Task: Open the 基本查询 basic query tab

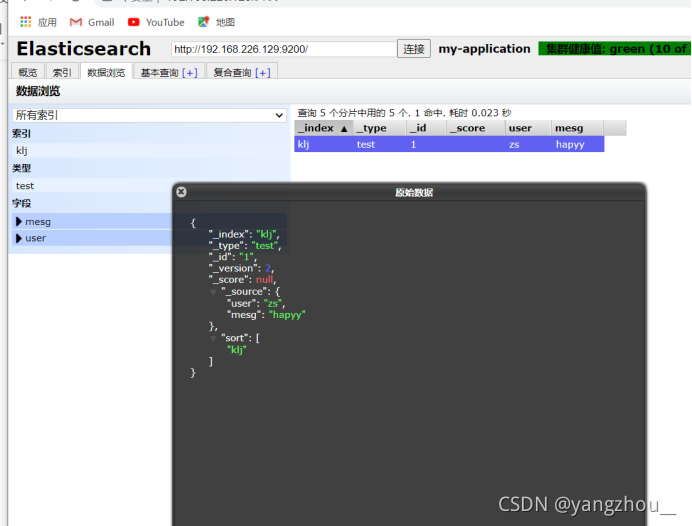Action: (159, 72)
